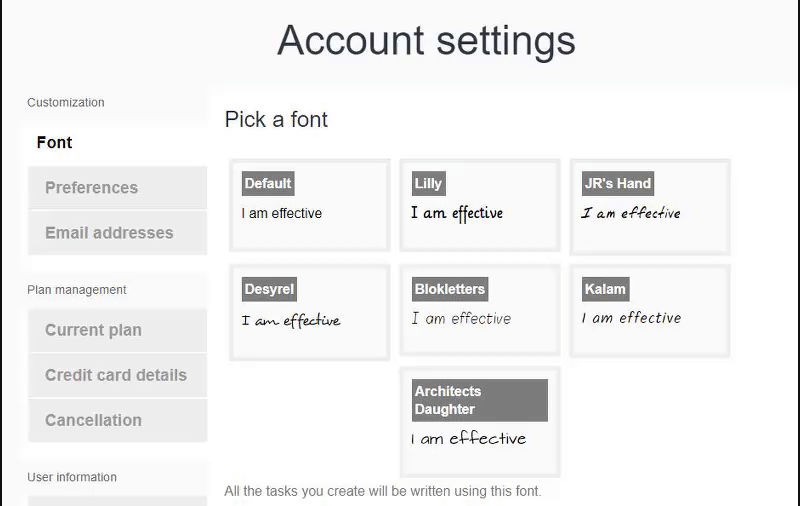Go to Email addresses settings

click(118, 233)
